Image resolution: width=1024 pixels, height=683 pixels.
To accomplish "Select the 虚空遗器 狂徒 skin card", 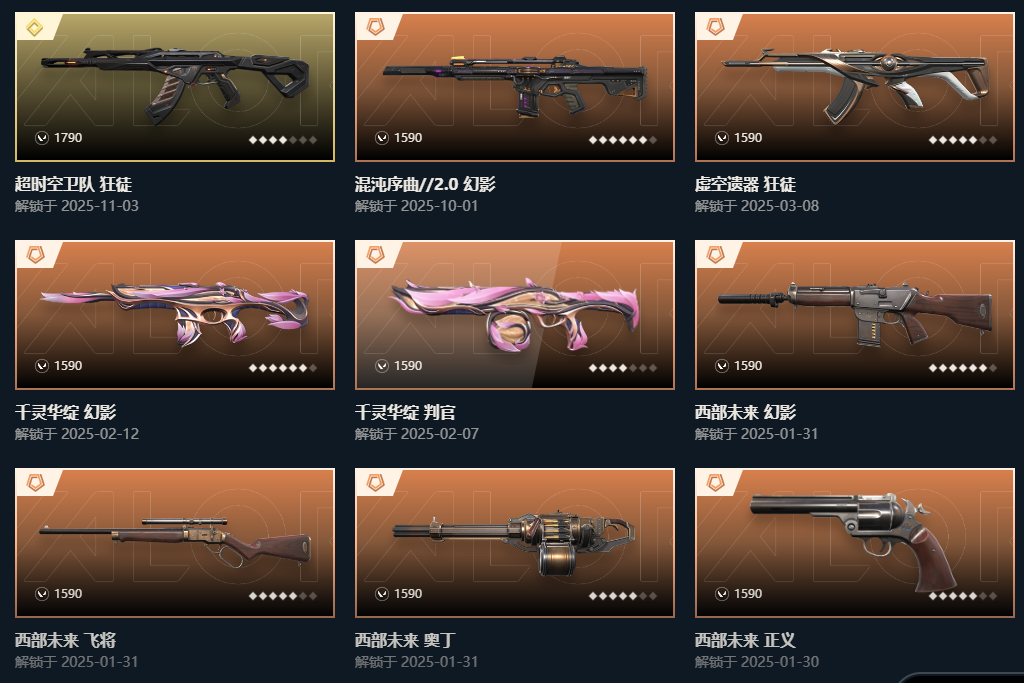I will coord(855,87).
